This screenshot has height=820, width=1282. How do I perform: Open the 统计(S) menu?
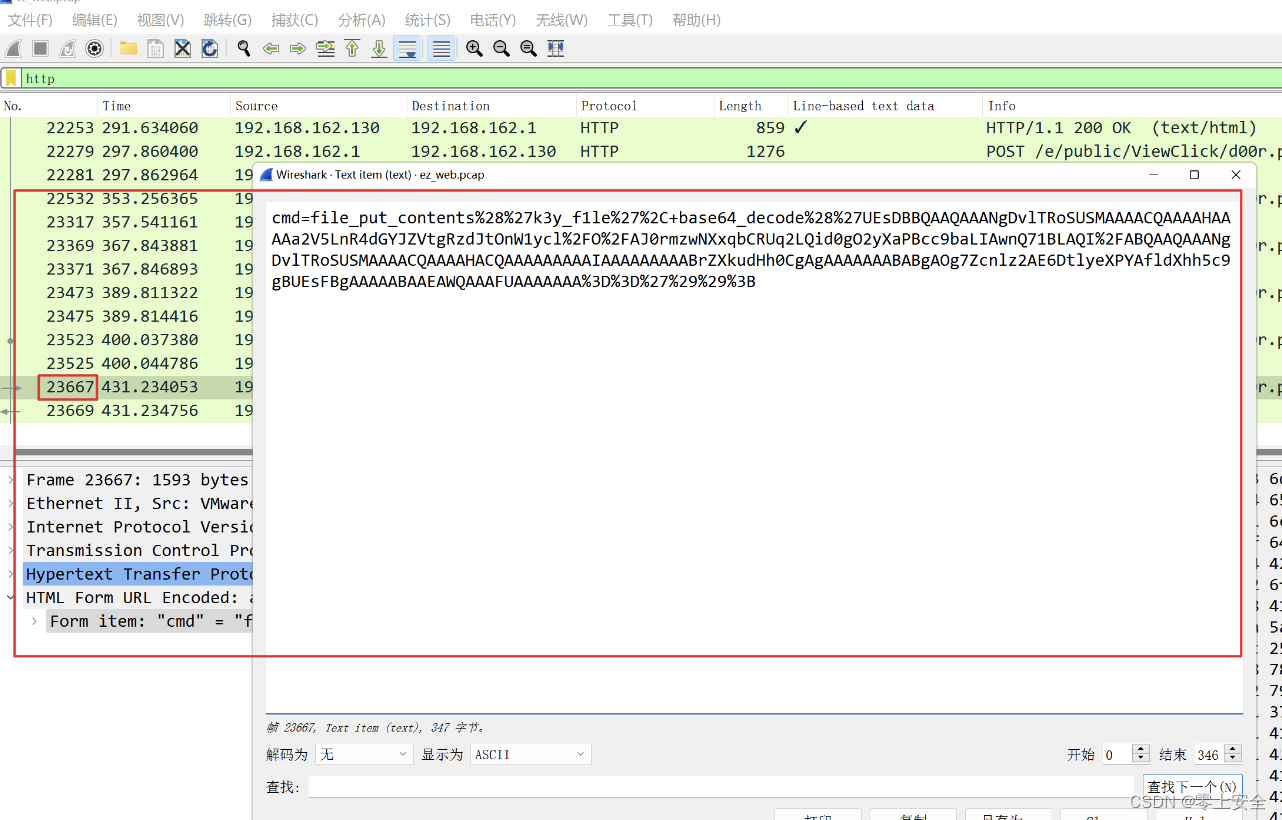(427, 20)
